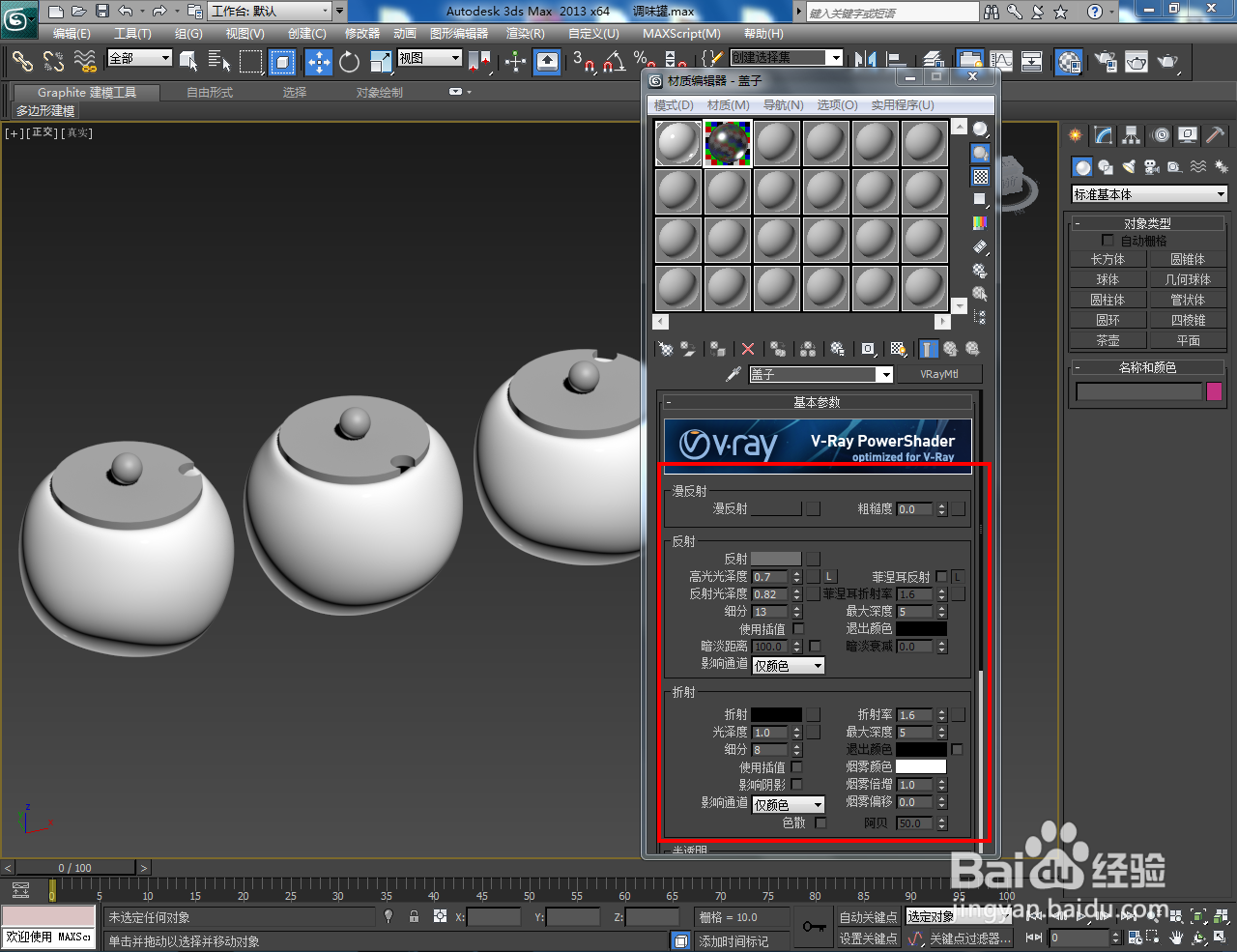Open reflection 影响通道 仅颜色 dropdown
Screen dimensions: 1237x952
coord(789,665)
